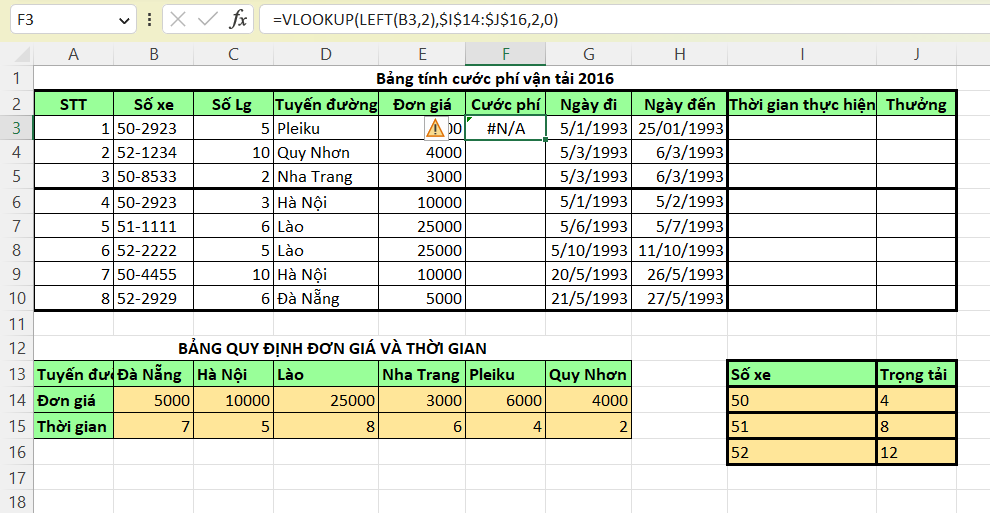
Task: Click value 25000 in row 14
Action: [326, 400]
